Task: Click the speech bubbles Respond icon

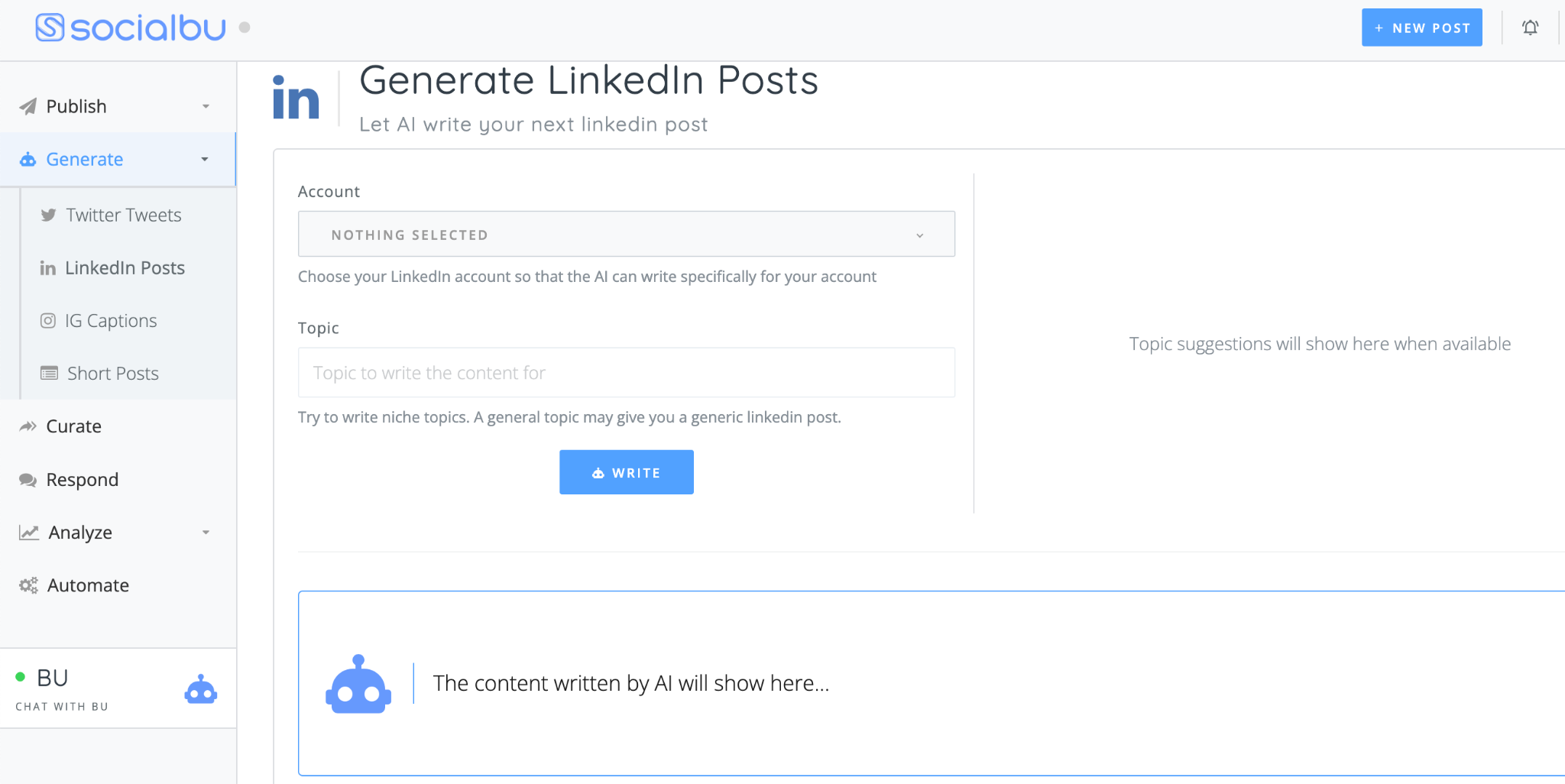Action: 28,480
